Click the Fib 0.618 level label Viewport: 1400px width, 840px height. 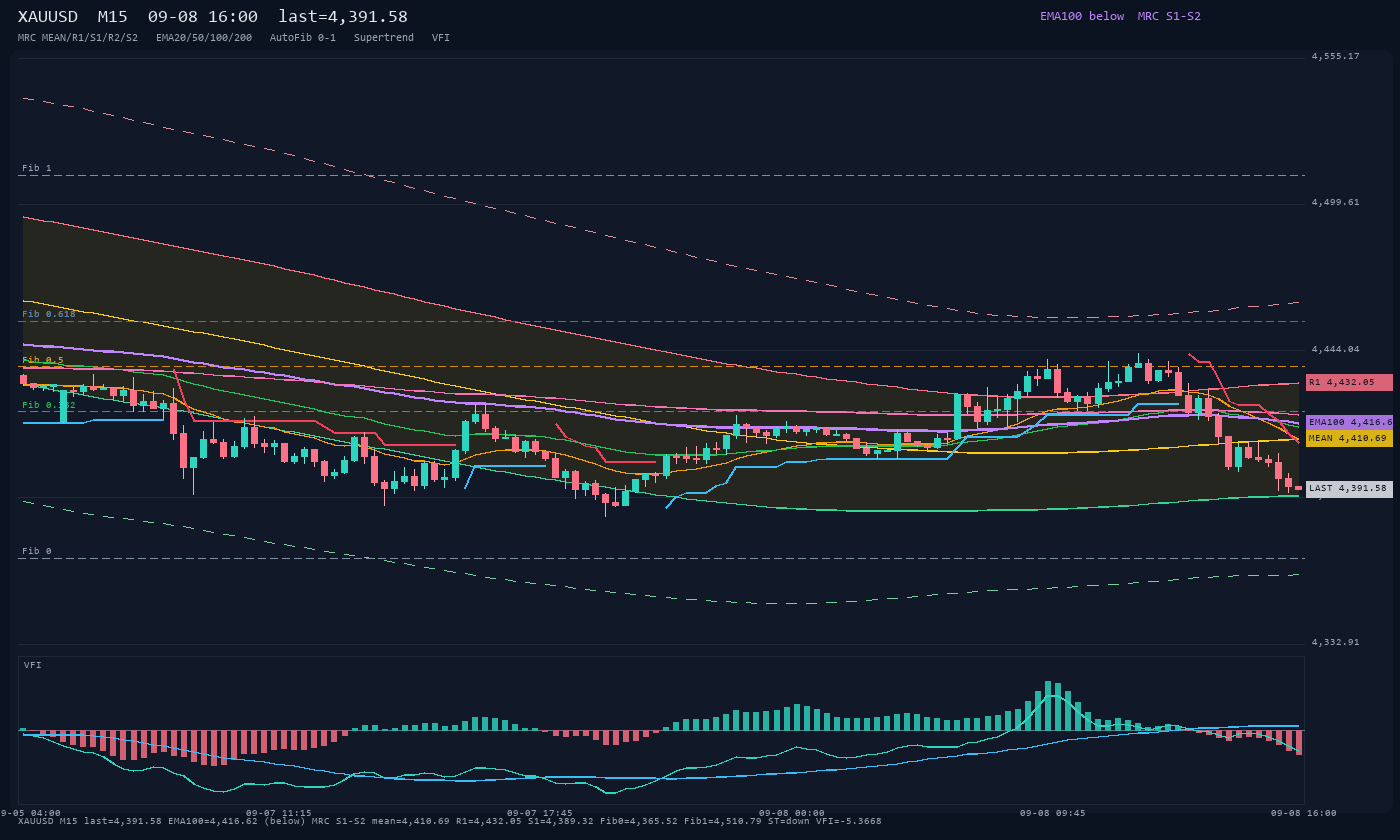tap(49, 314)
